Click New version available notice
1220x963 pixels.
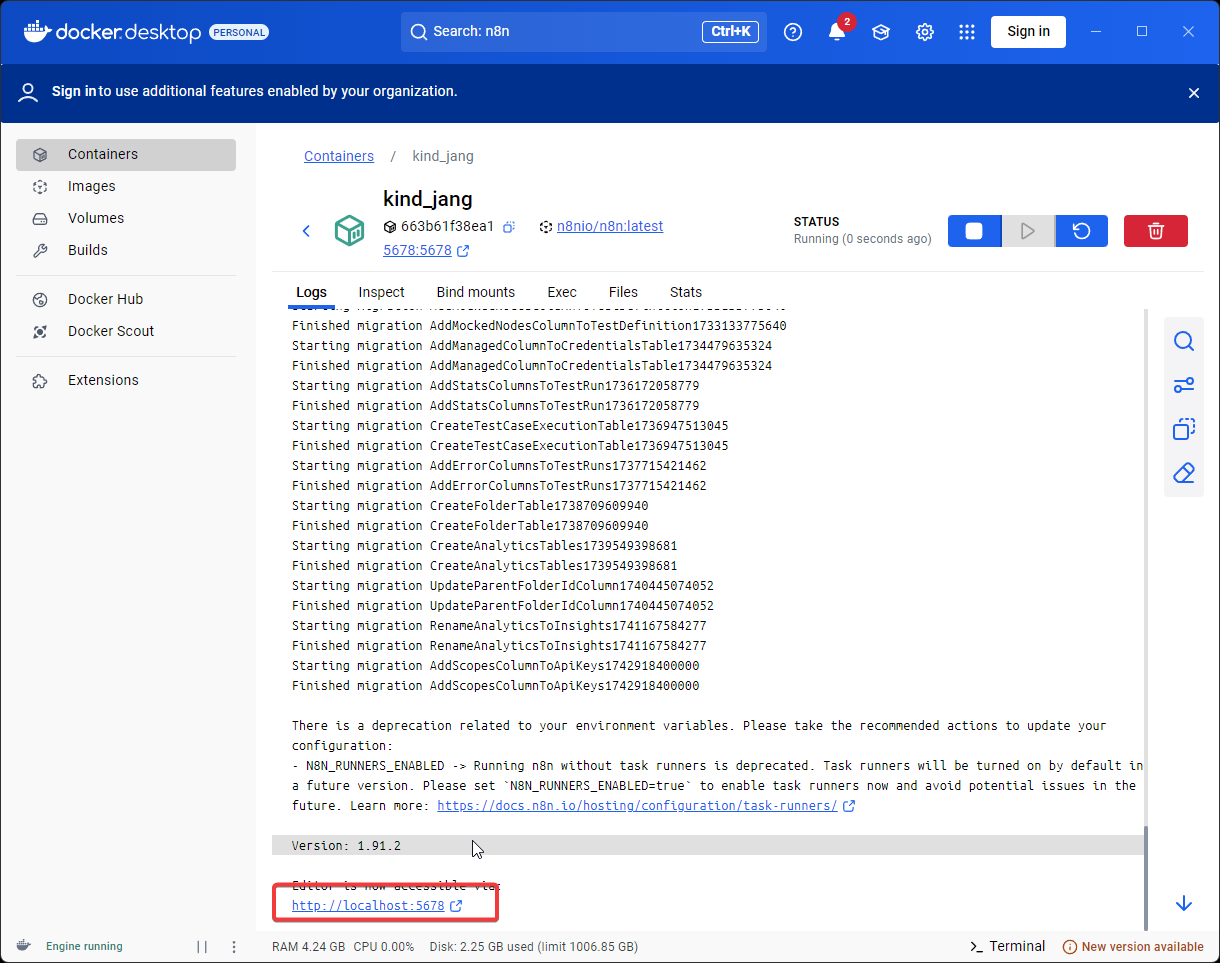pos(1133,946)
